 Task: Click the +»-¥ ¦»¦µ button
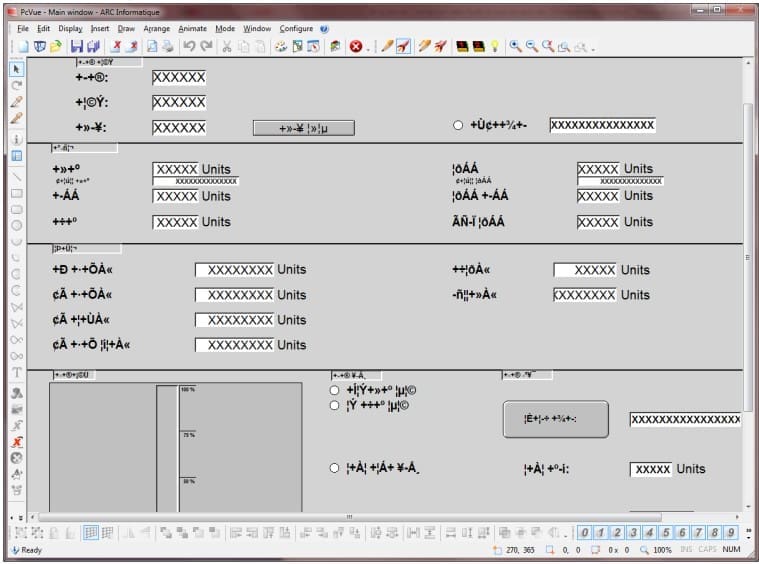[x=303, y=128]
